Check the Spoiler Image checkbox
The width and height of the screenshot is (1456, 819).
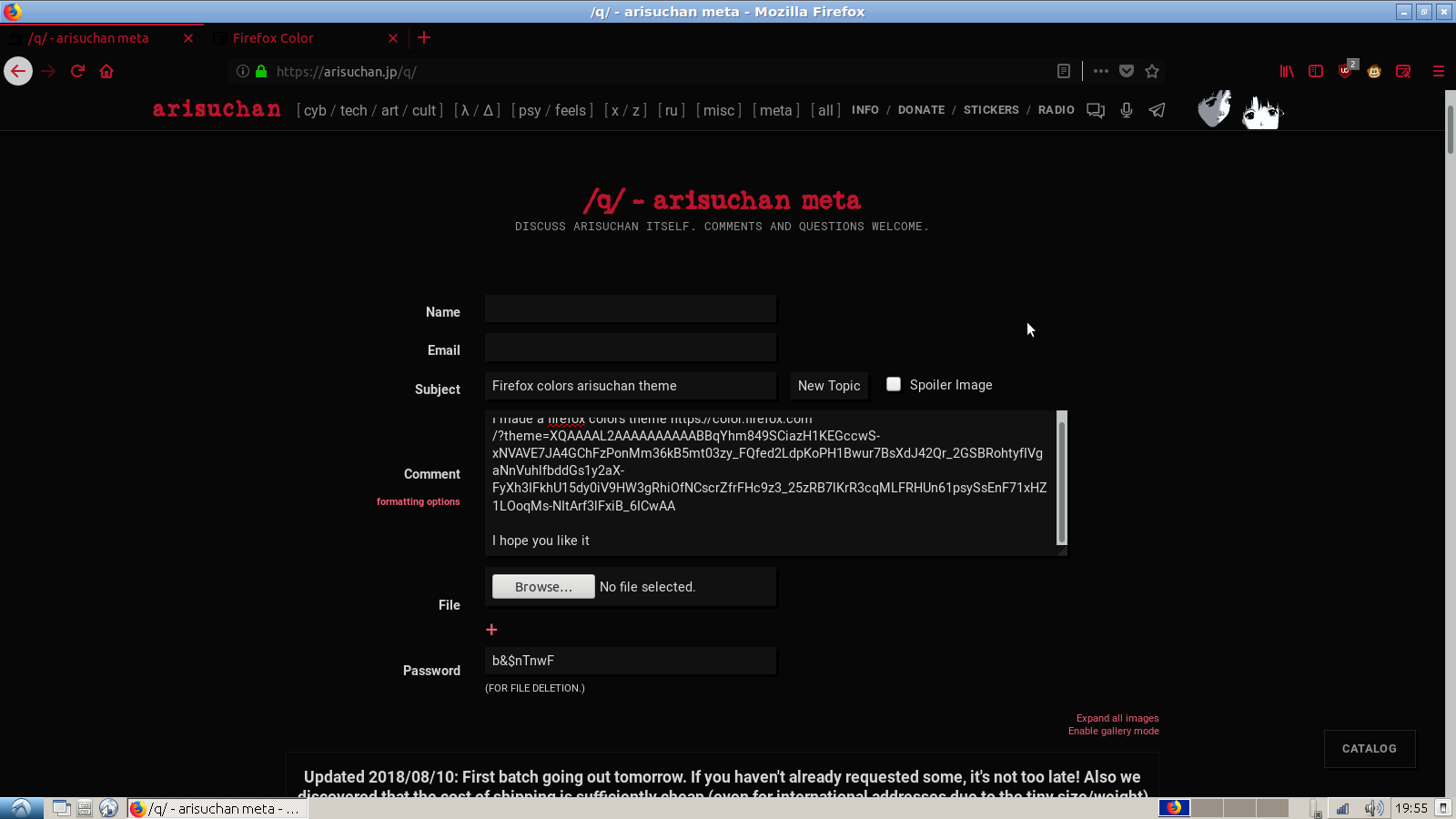click(x=894, y=384)
